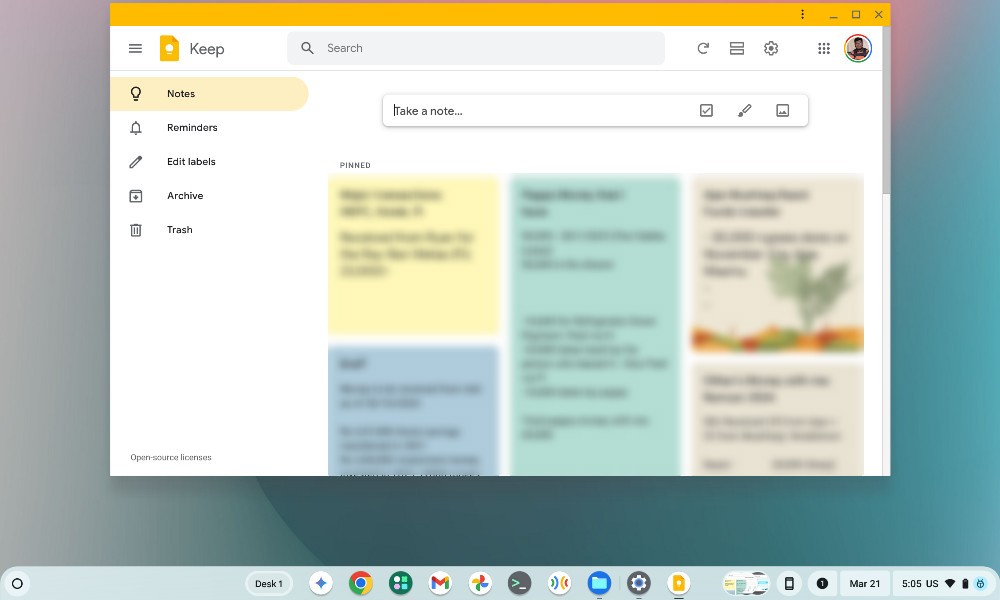Viewport: 1000px width, 600px height.
Task: Click the search magnifier icon
Action: coord(307,48)
